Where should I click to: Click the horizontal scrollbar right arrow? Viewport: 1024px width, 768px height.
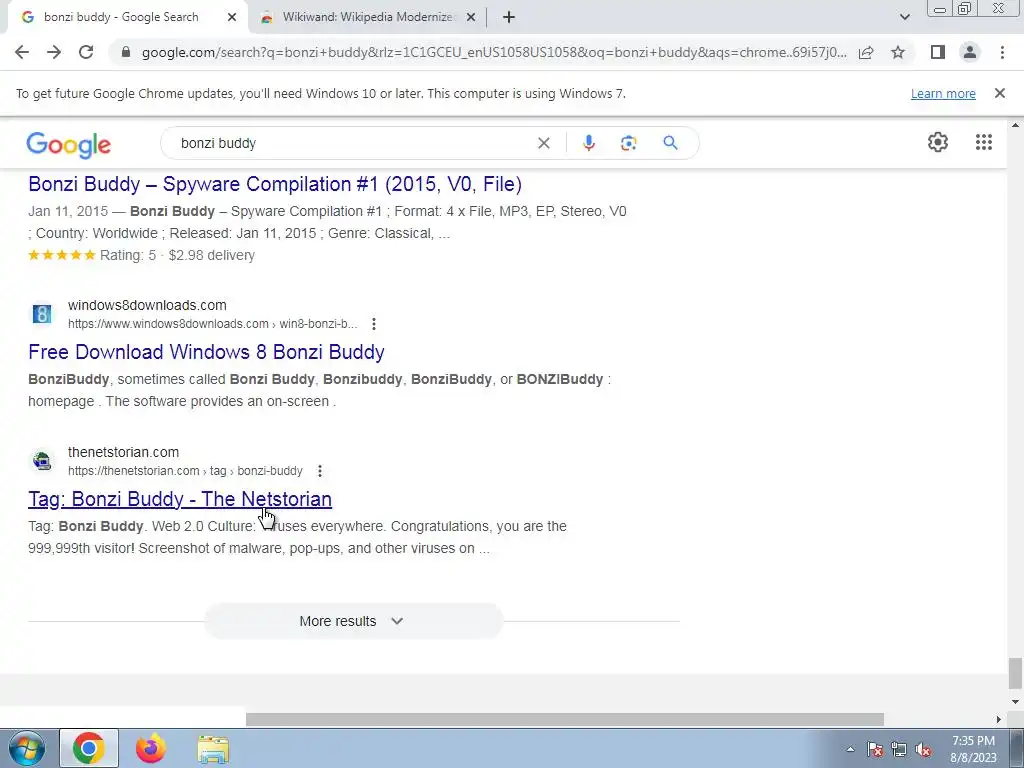[x=999, y=719]
